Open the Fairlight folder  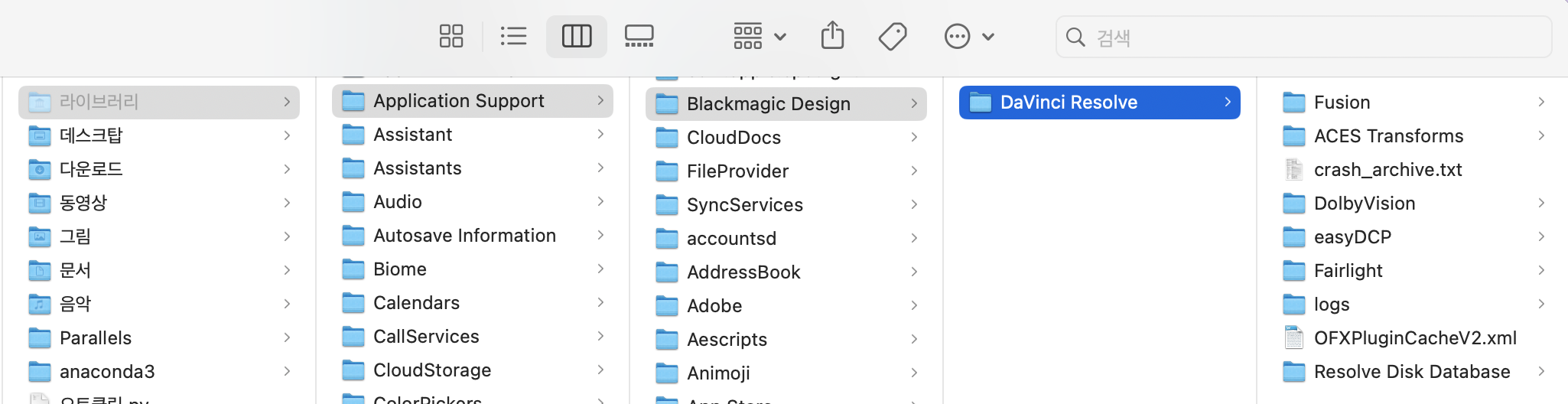coord(1413,270)
